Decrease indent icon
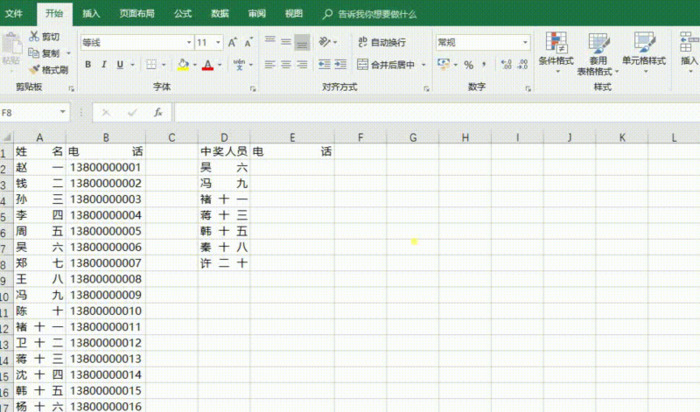This screenshot has width=700, height=412. (325, 64)
